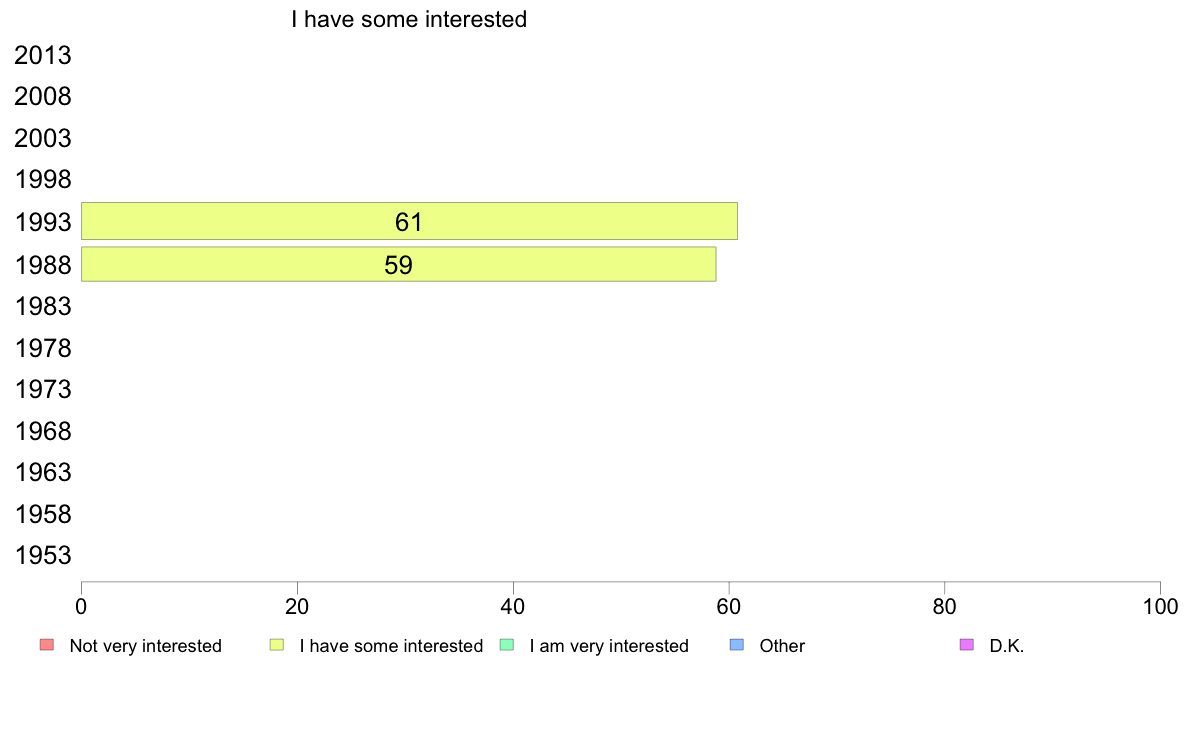The width and height of the screenshot is (1188, 736).
Task: Click the green I am very interested swatch
Action: point(507,645)
